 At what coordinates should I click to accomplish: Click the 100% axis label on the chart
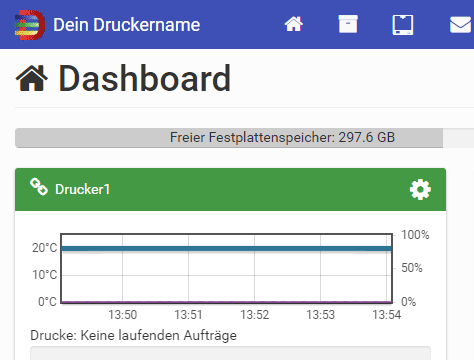[415, 235]
